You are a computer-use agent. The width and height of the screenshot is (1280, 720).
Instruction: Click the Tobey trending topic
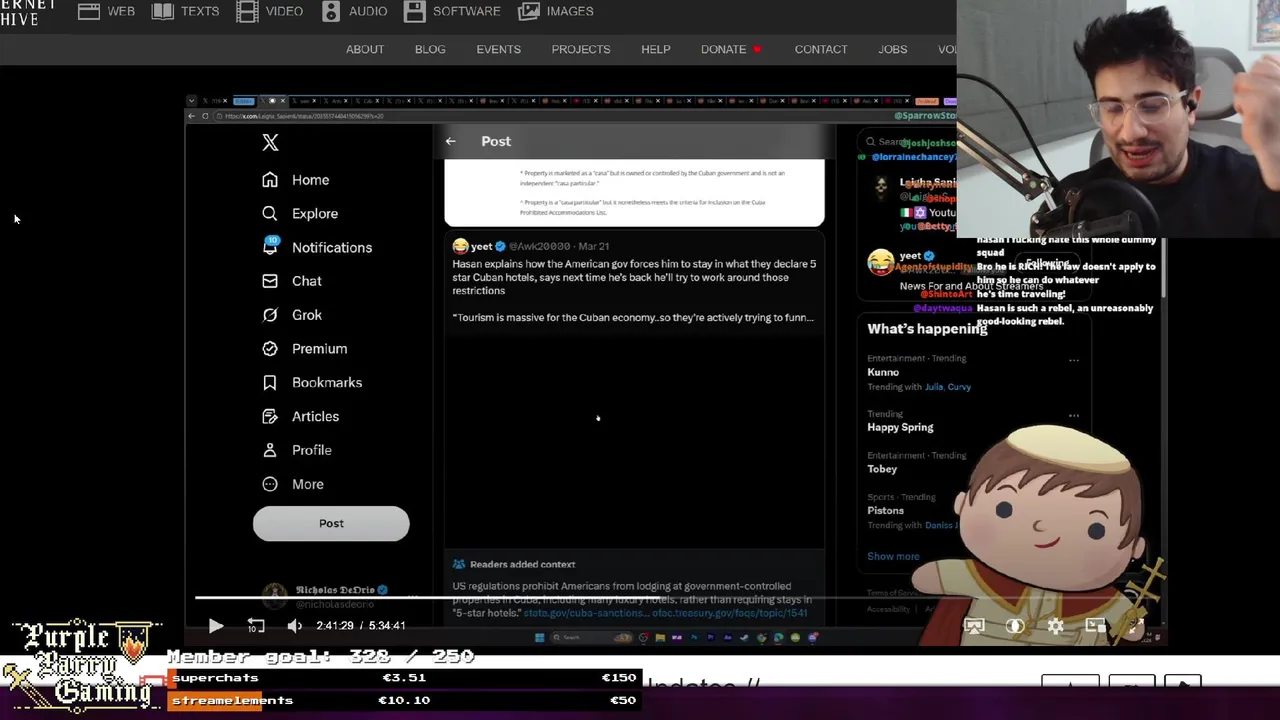tap(882, 469)
